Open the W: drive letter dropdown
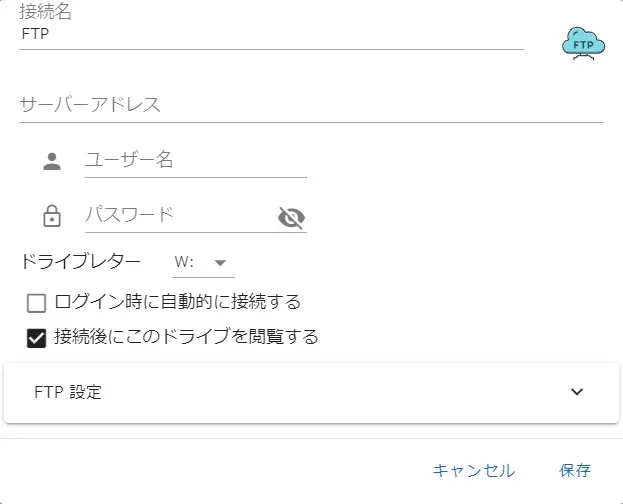 (202, 262)
